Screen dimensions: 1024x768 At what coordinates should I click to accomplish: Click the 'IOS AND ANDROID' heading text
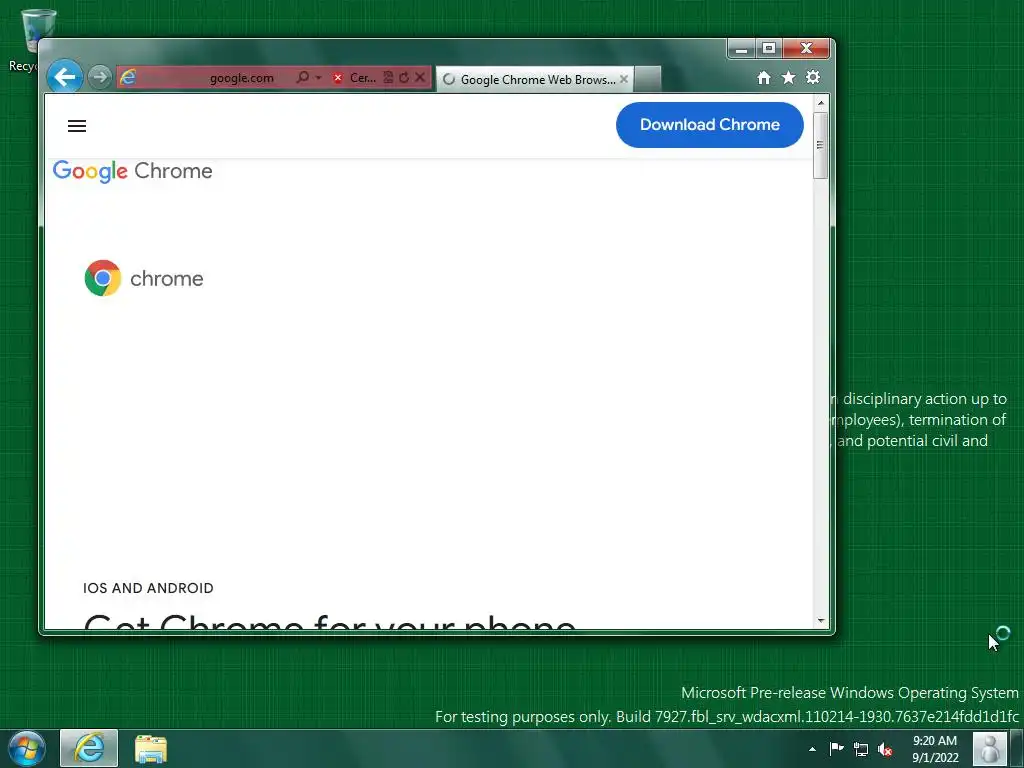[148, 588]
